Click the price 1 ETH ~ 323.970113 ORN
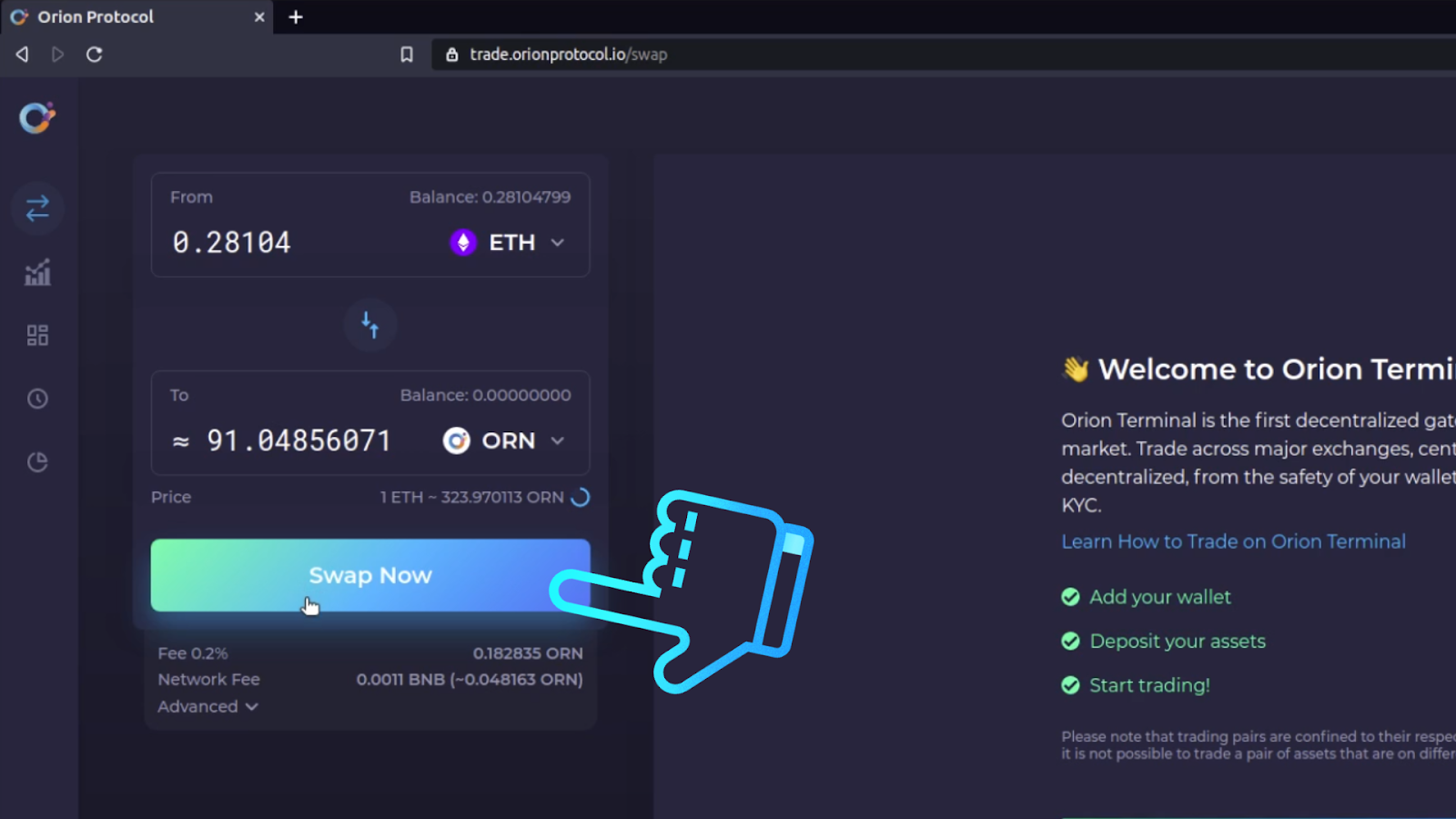 (x=471, y=497)
